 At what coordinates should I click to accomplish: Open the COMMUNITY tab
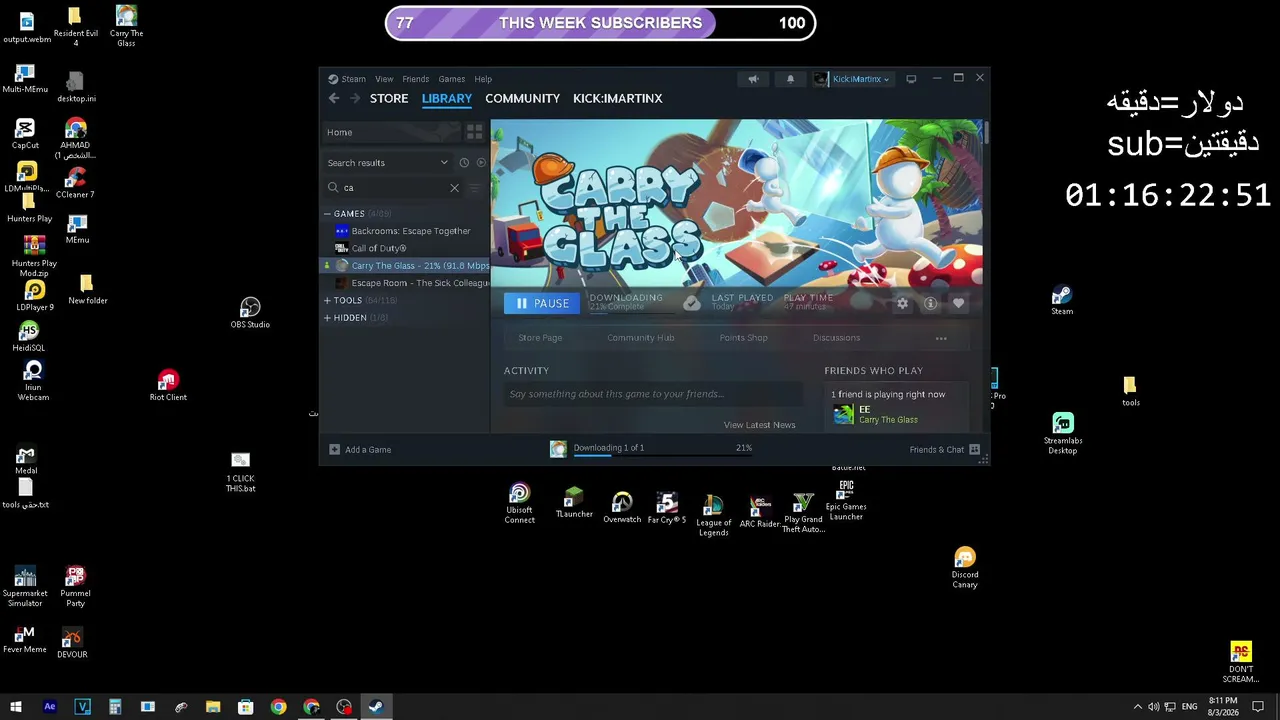coord(522,98)
